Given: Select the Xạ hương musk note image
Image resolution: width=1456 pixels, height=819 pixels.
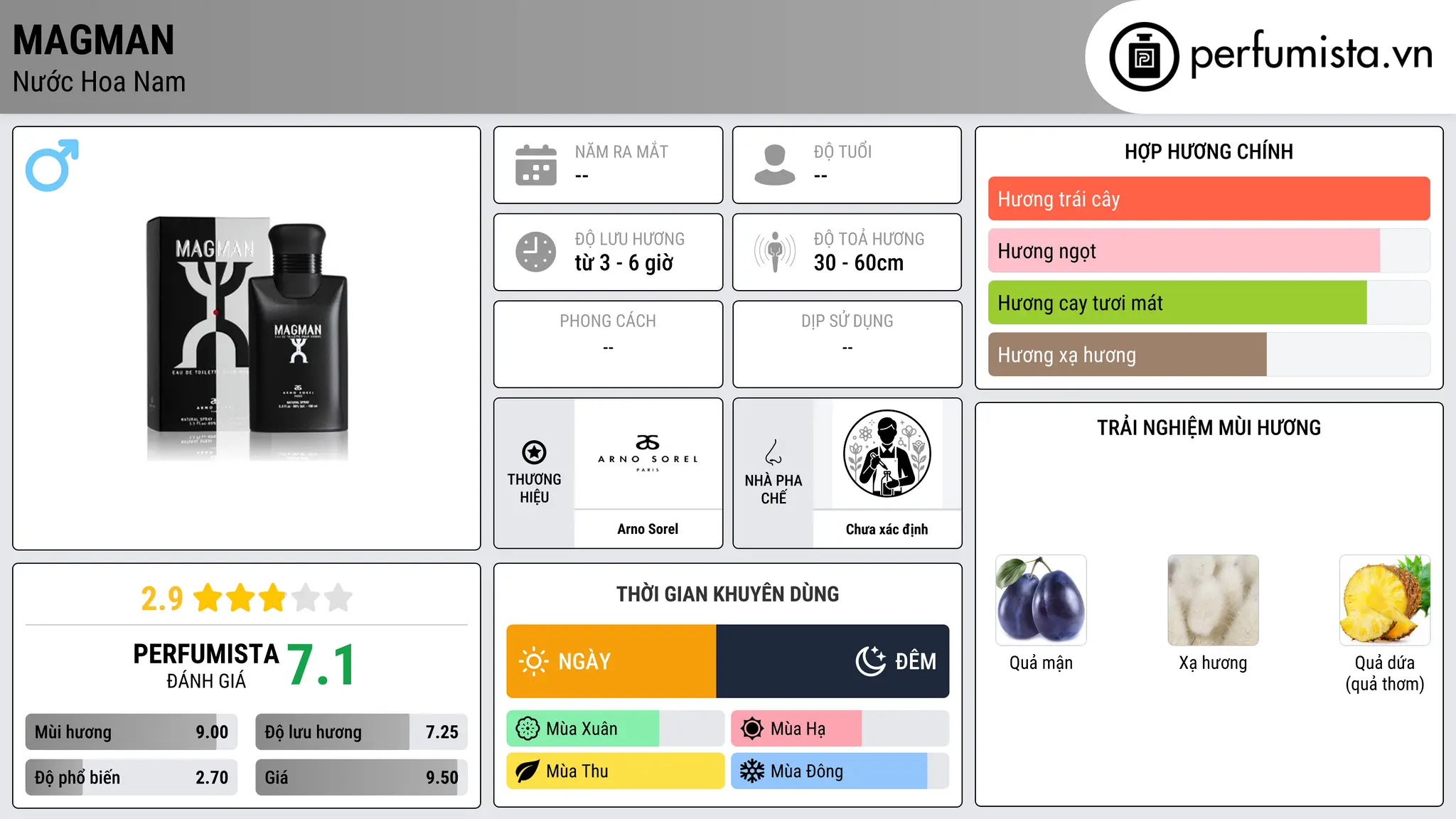Looking at the screenshot, I should click(x=1213, y=600).
